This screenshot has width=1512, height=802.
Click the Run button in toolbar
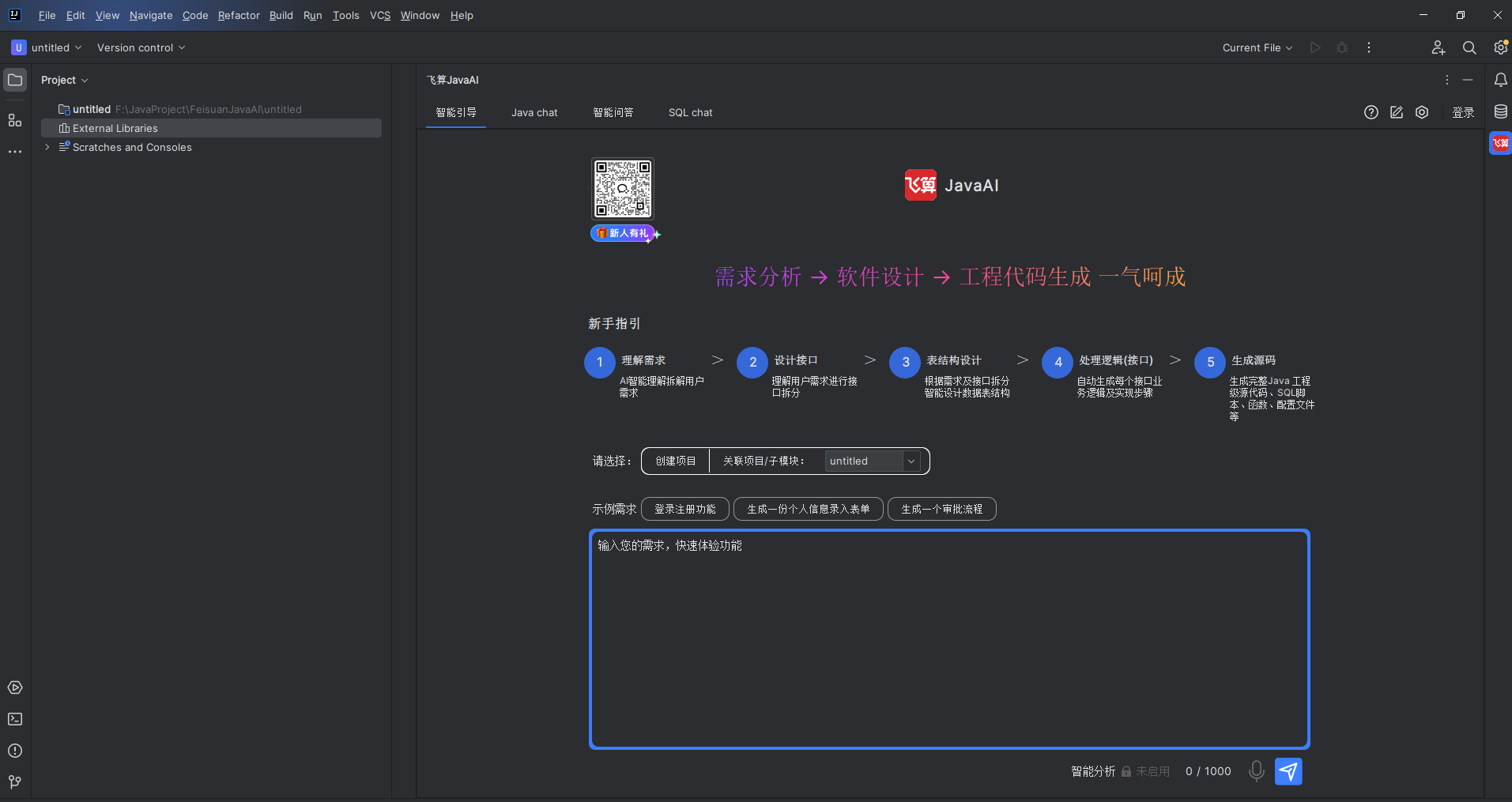click(x=1315, y=47)
